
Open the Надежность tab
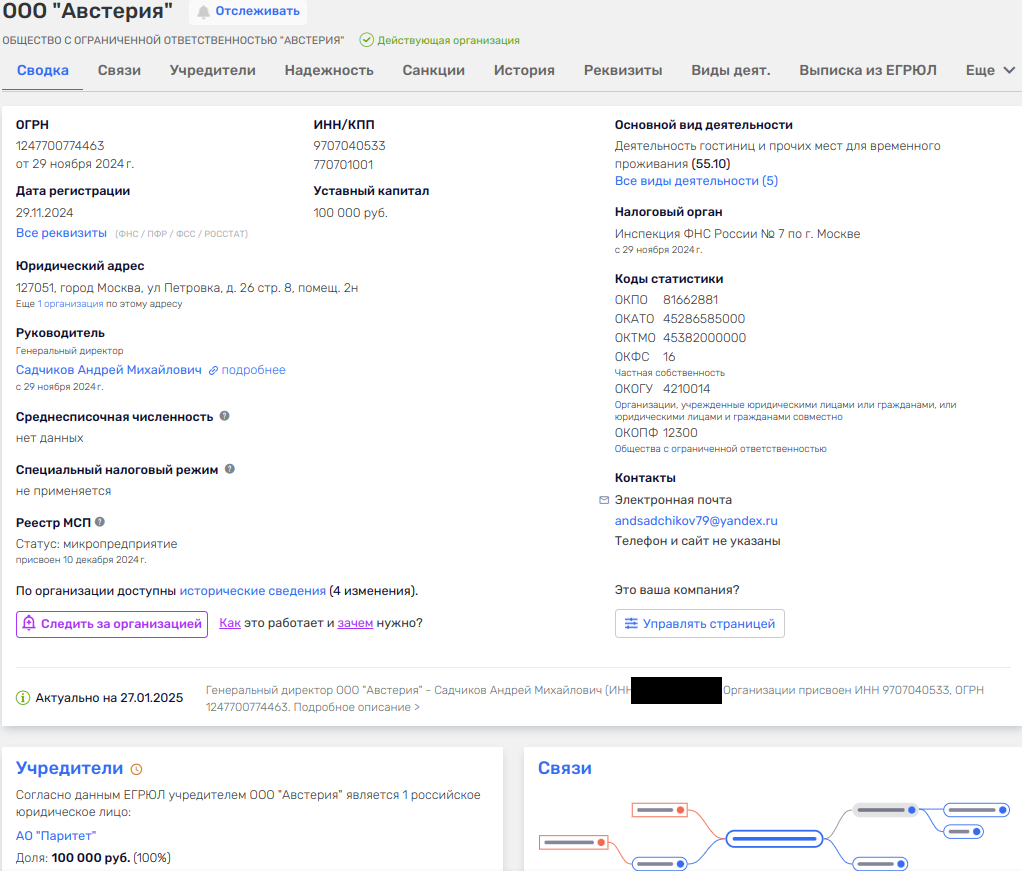[329, 70]
